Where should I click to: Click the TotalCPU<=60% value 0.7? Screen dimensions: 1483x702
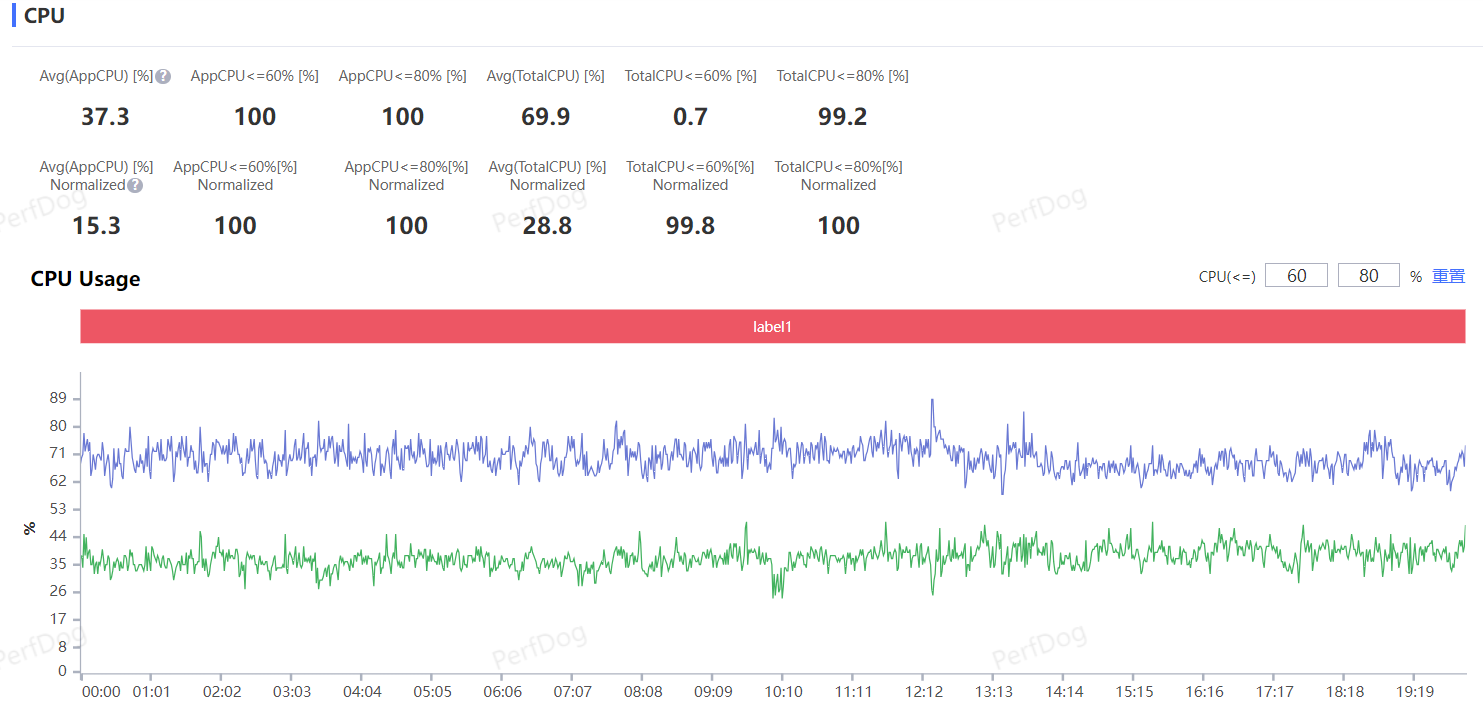[690, 117]
